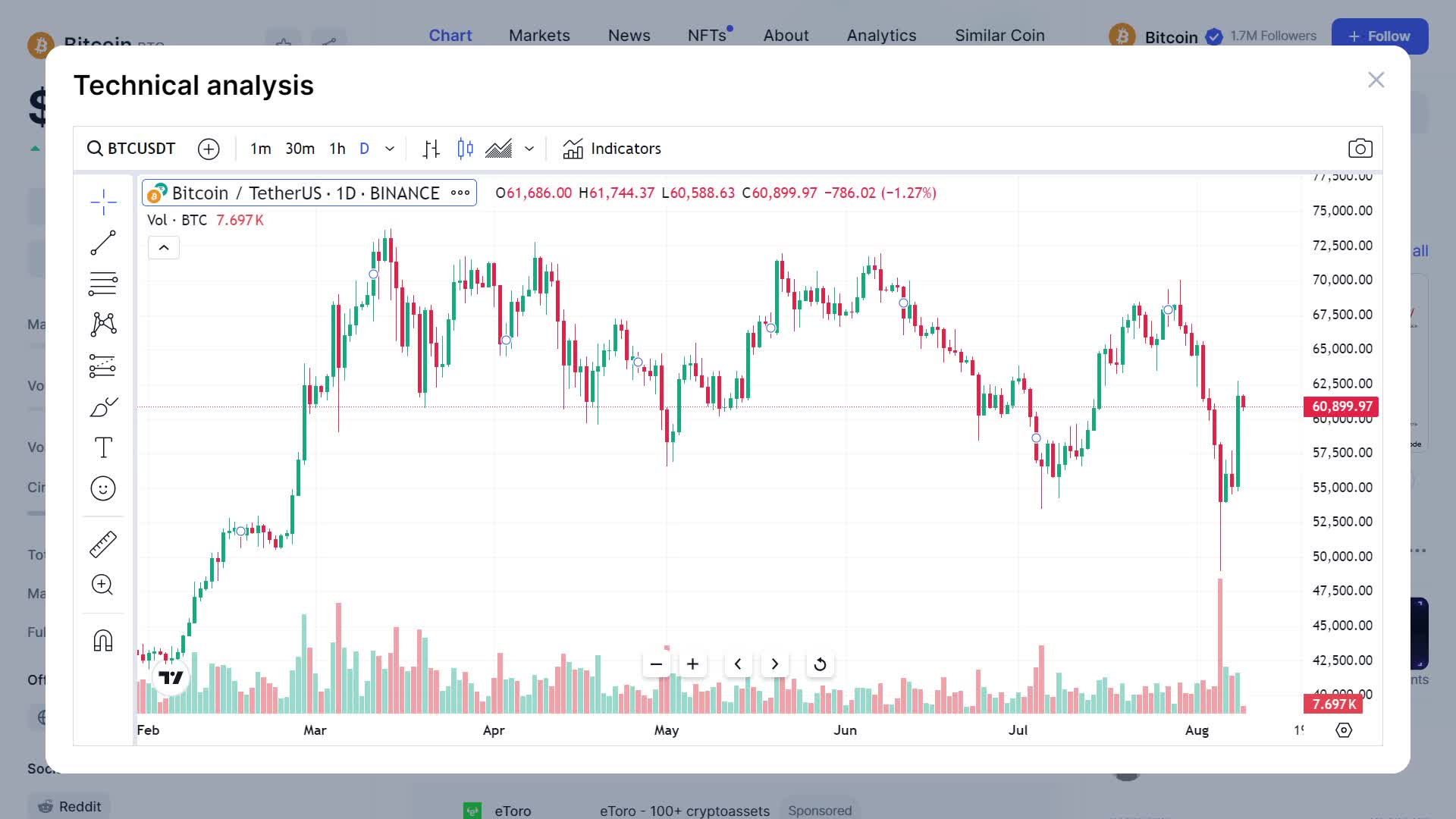This screenshot has height=819, width=1456.
Task: Switch to 30m timeframe
Action: [x=300, y=149]
